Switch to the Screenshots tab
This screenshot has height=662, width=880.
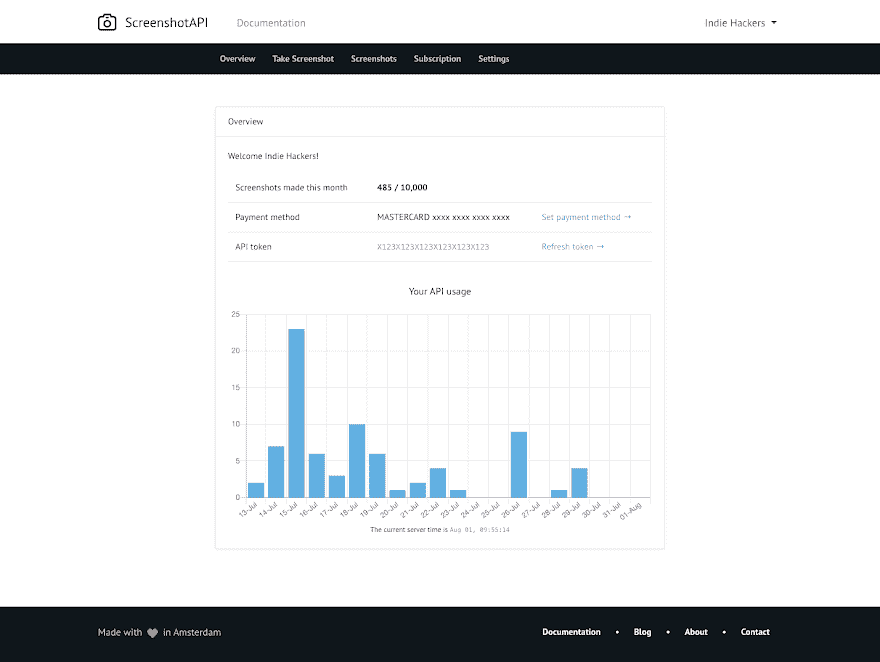(x=373, y=59)
